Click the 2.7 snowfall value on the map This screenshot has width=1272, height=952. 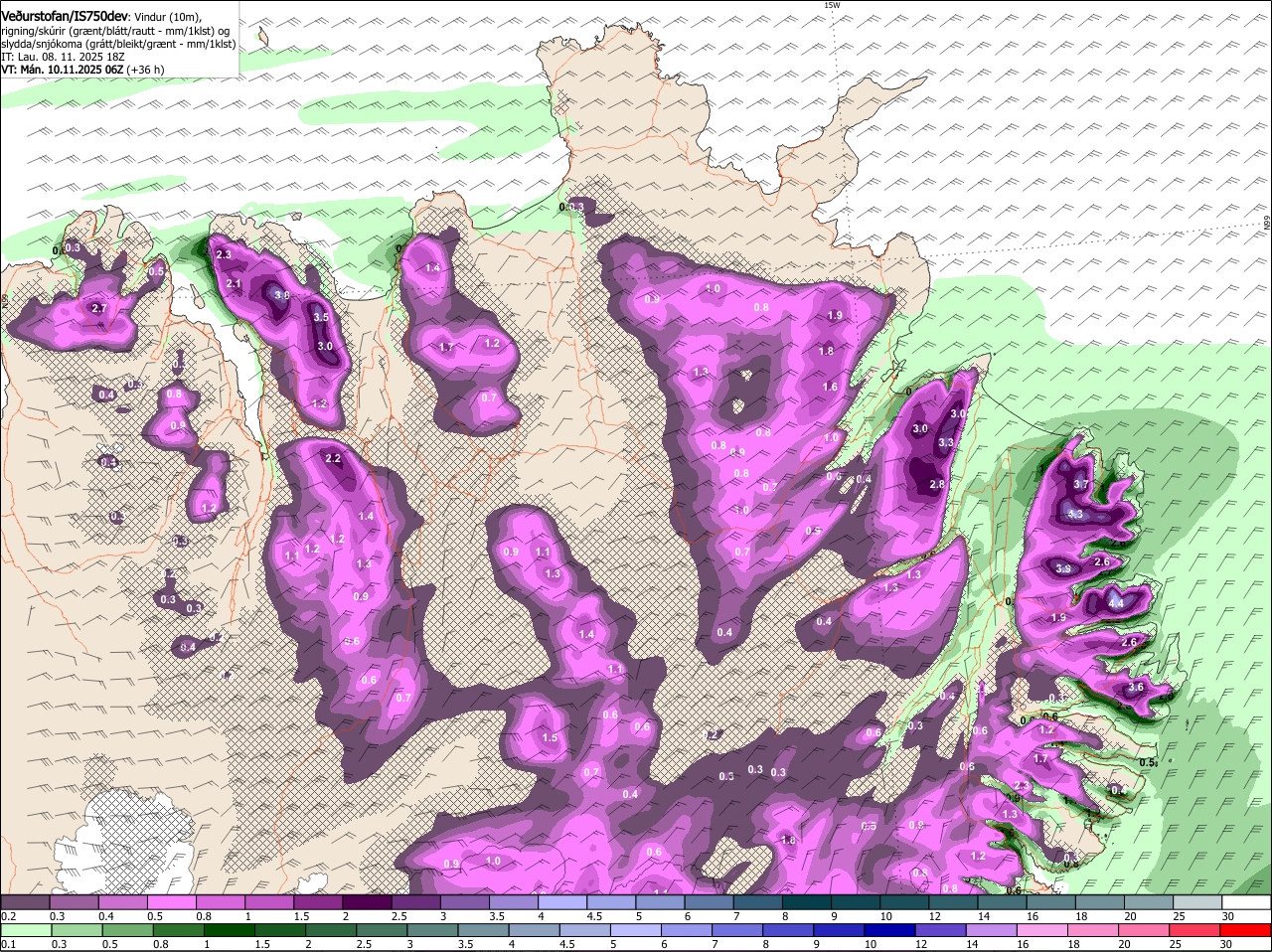98,309
